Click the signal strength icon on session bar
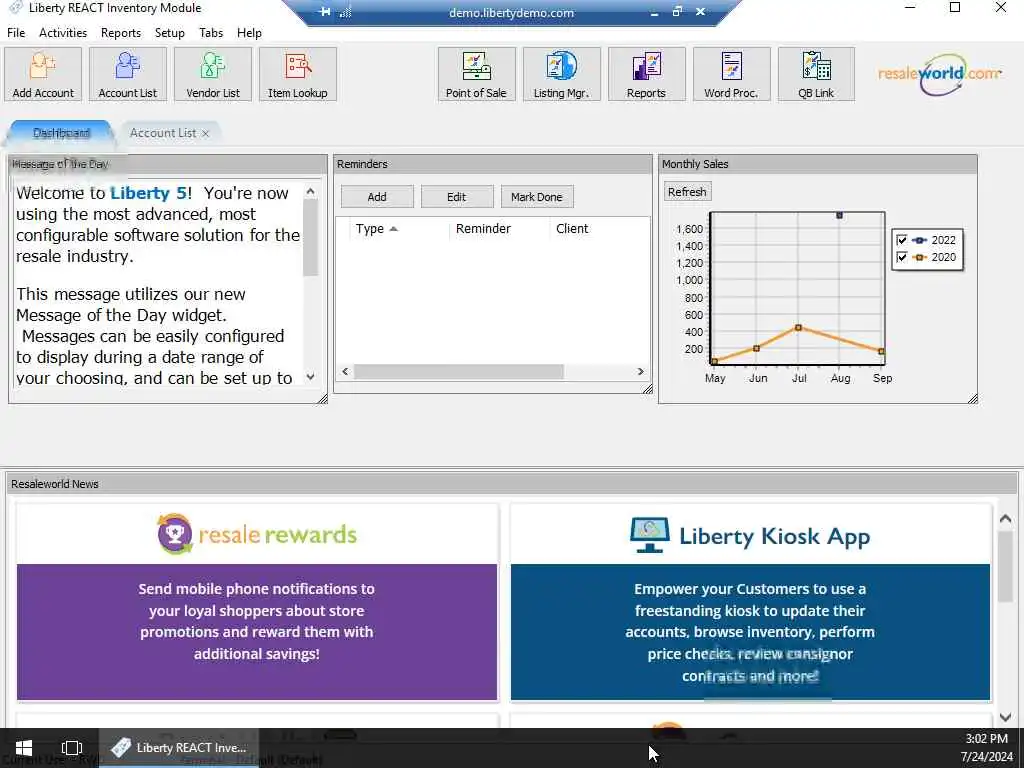This screenshot has width=1024, height=768. (345, 12)
